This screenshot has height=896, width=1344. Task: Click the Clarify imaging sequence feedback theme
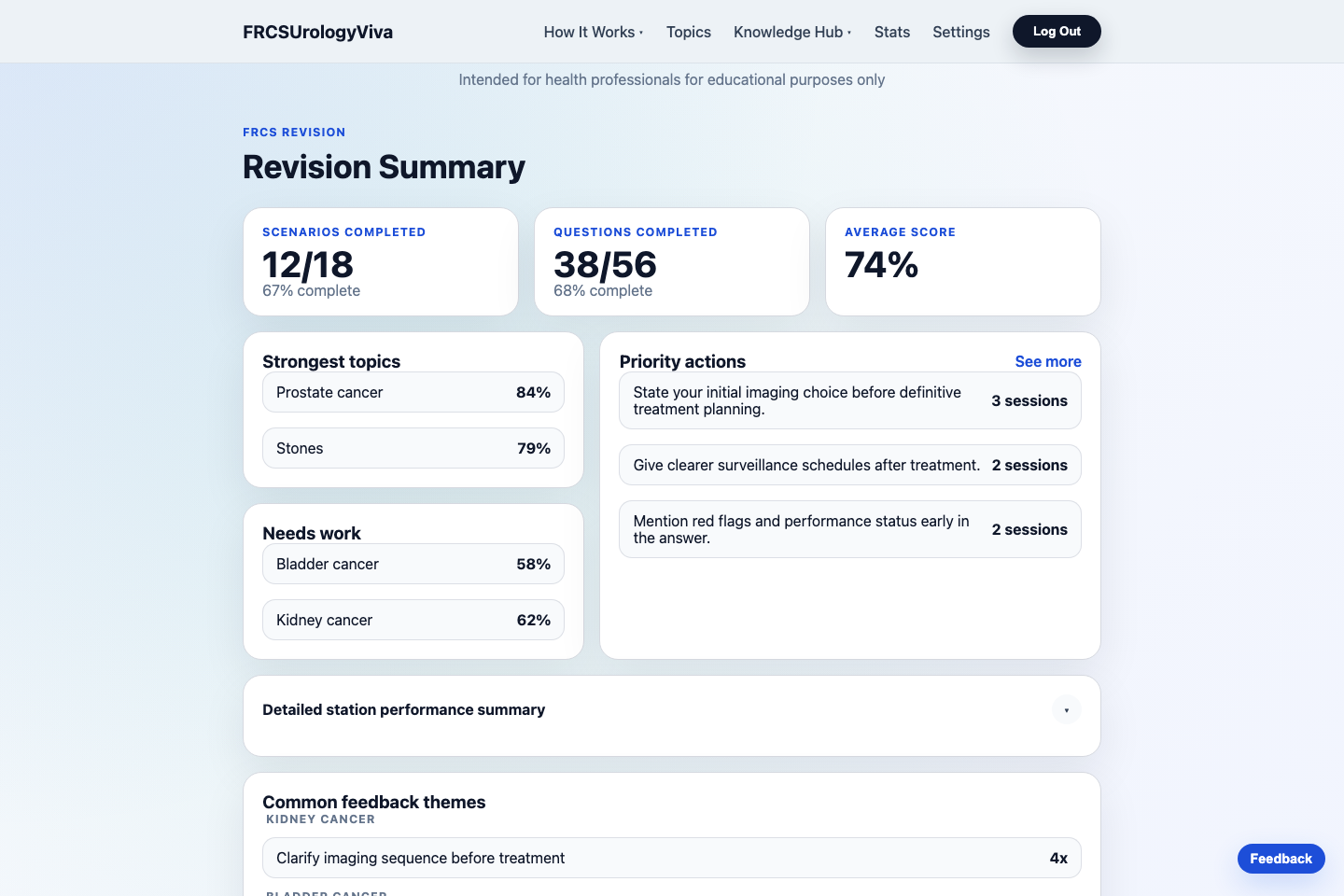pyautogui.click(x=672, y=858)
